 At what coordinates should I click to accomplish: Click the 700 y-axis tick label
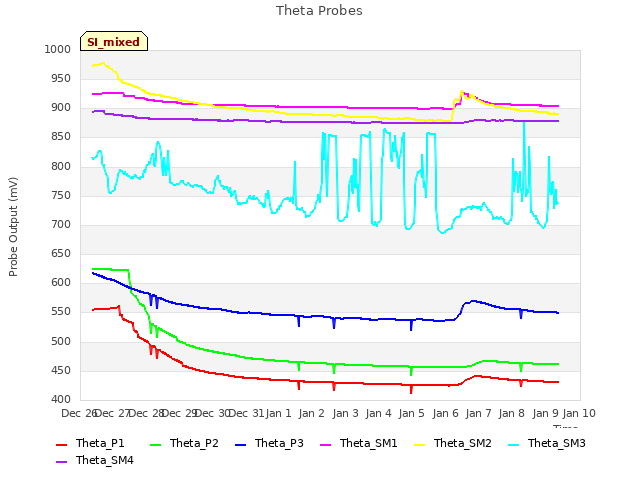click(x=61, y=224)
